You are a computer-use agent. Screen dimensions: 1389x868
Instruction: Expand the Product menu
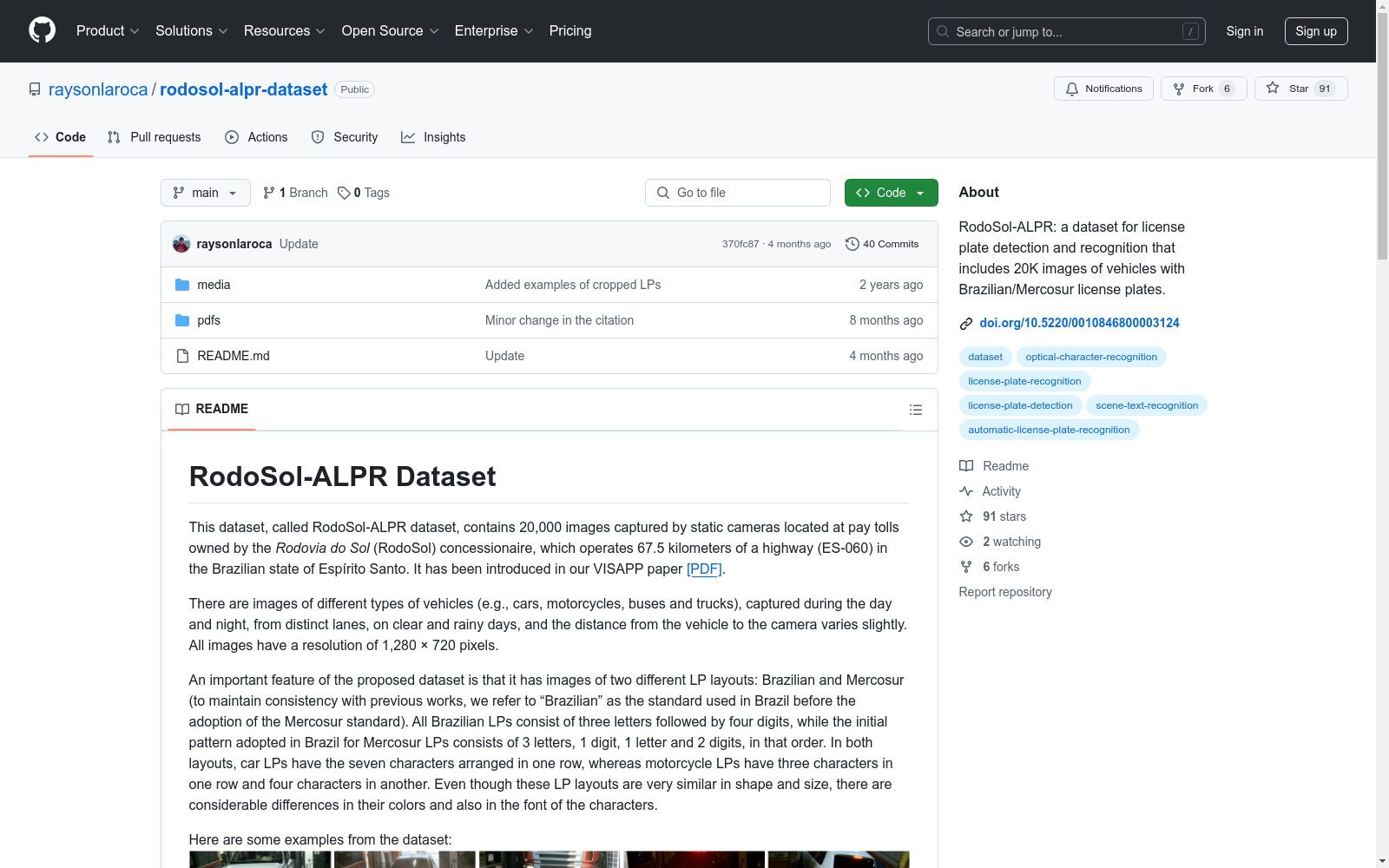click(108, 31)
